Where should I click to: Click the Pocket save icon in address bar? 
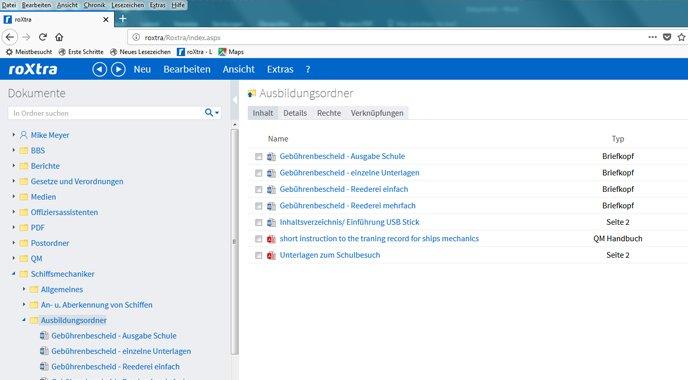click(667, 37)
